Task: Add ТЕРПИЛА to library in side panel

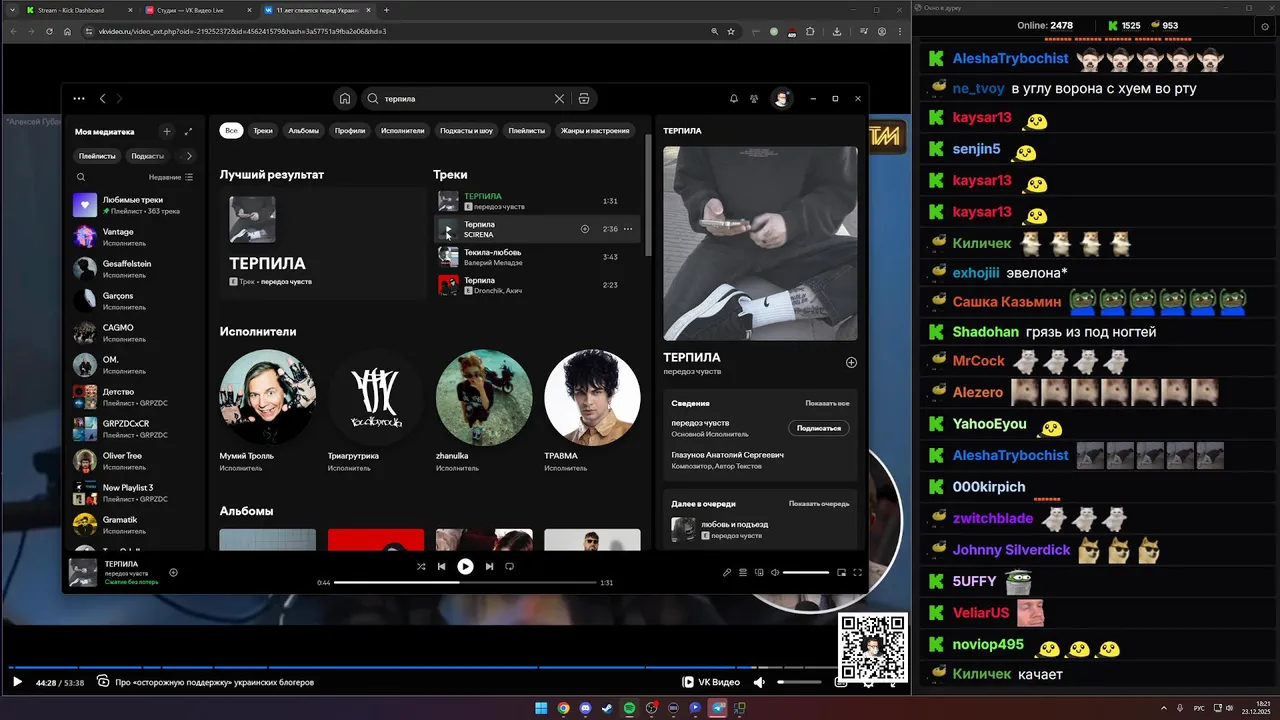Action: [x=851, y=362]
